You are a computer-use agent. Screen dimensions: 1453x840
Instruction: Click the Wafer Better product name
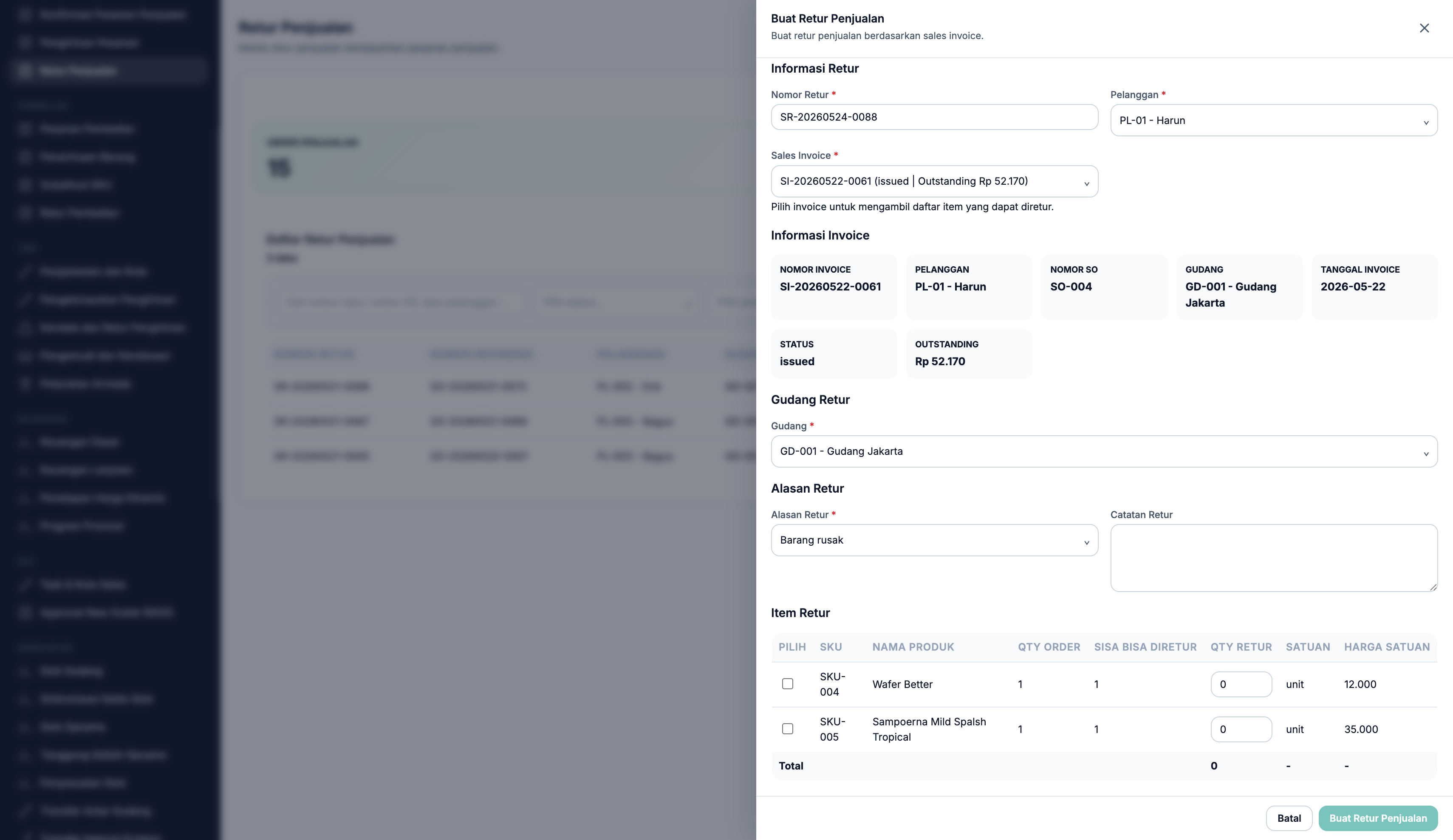tap(902, 684)
